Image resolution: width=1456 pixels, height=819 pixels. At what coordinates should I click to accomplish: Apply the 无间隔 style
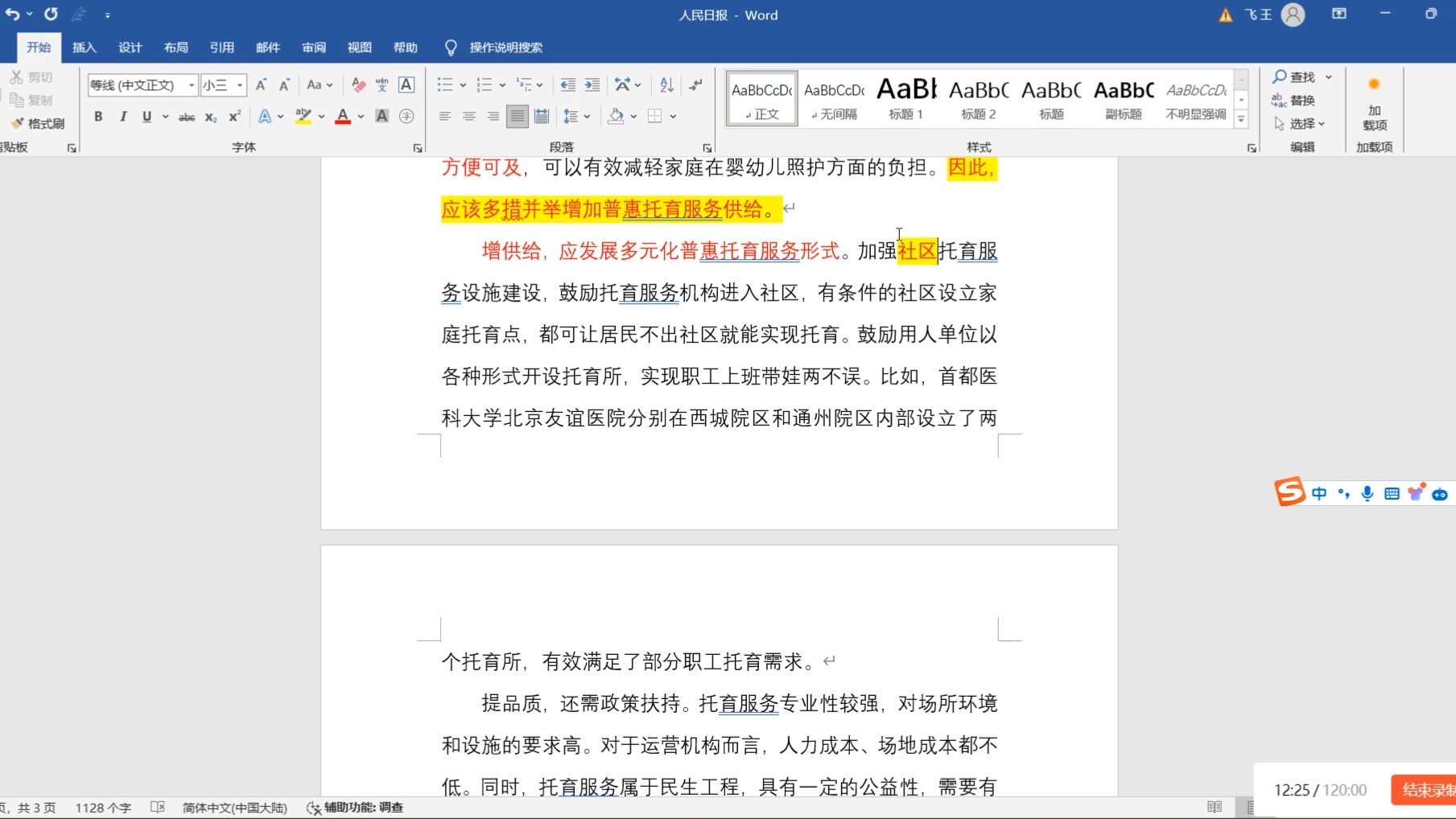pyautogui.click(x=834, y=98)
